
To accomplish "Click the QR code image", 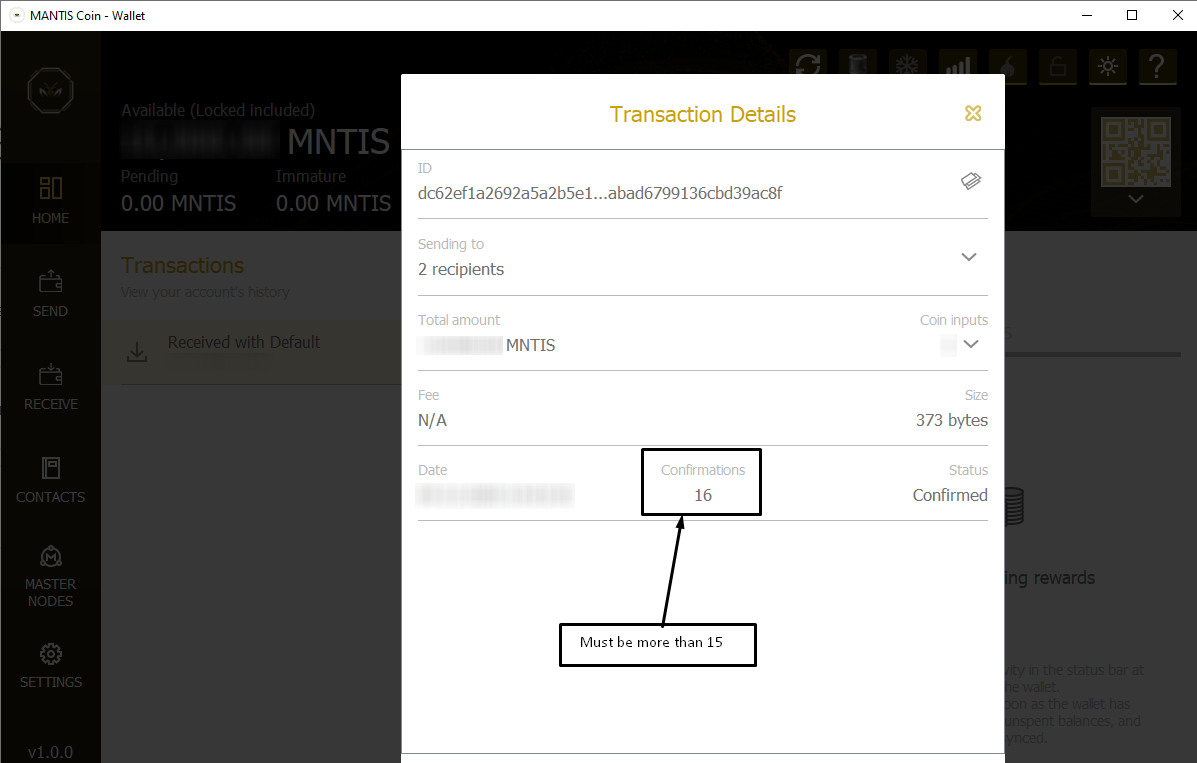I will tap(1135, 151).
